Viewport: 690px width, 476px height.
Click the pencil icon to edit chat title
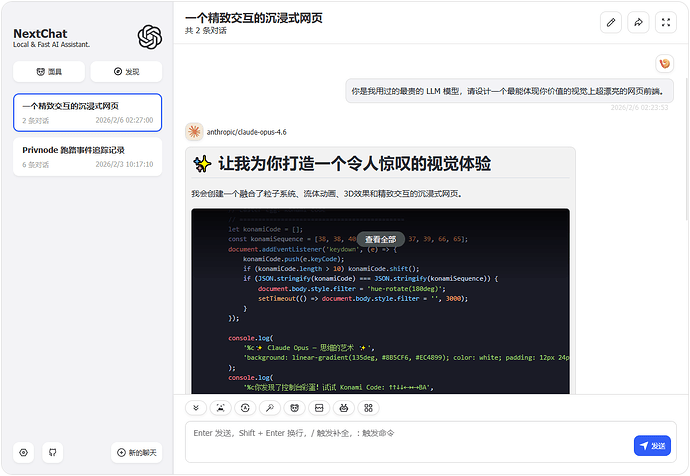pos(611,22)
